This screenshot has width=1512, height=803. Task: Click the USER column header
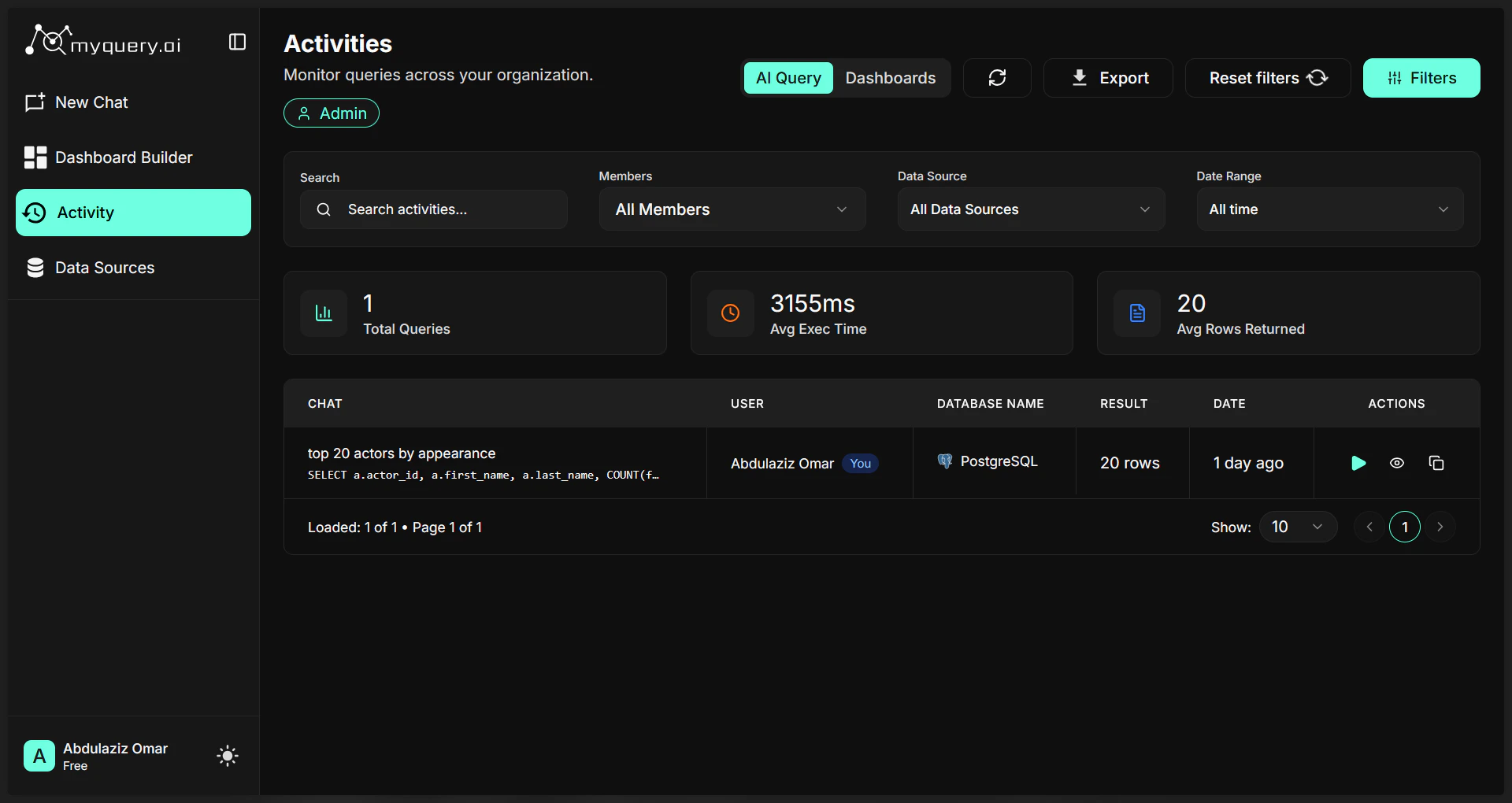point(747,404)
